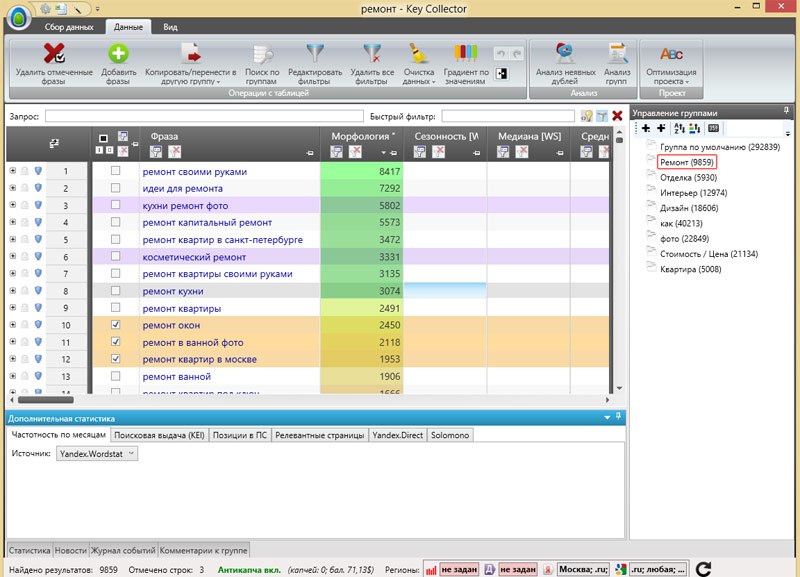The height and width of the screenshot is (577, 800).
Task: Select the Отделка (5930) group
Action: [688, 178]
